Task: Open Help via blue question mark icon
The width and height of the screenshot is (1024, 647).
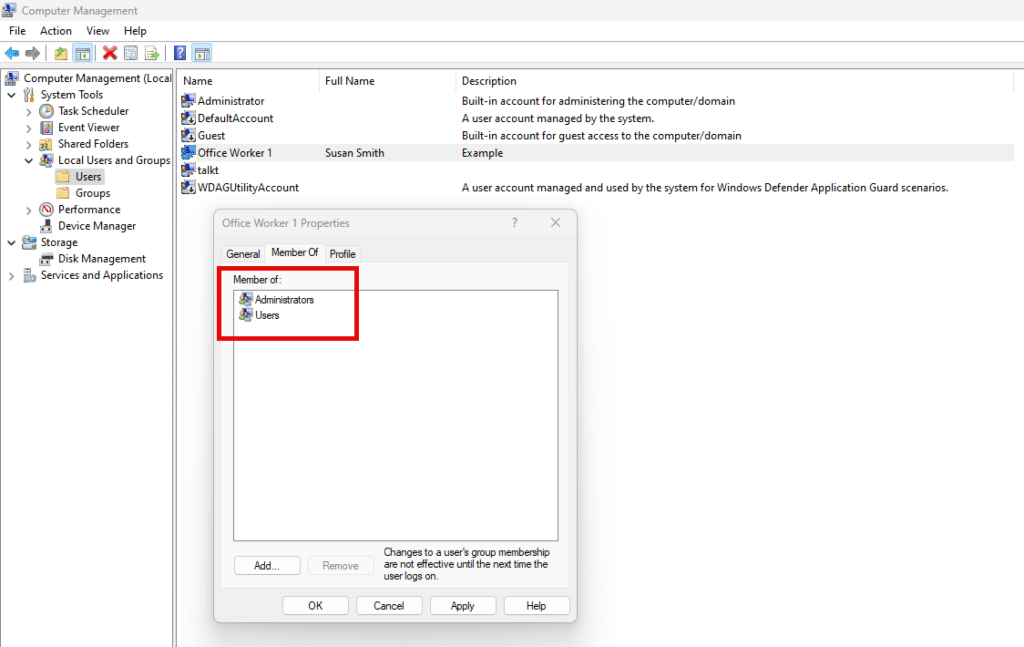Action: point(180,54)
